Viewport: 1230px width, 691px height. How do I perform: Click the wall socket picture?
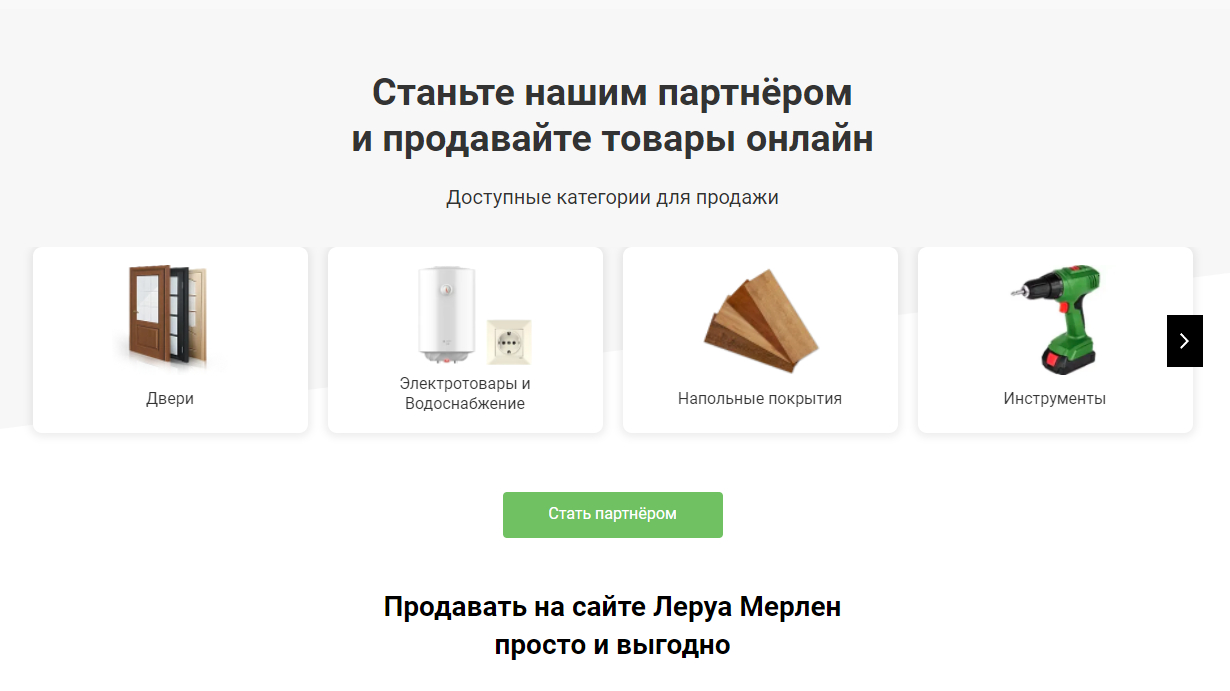coord(509,342)
